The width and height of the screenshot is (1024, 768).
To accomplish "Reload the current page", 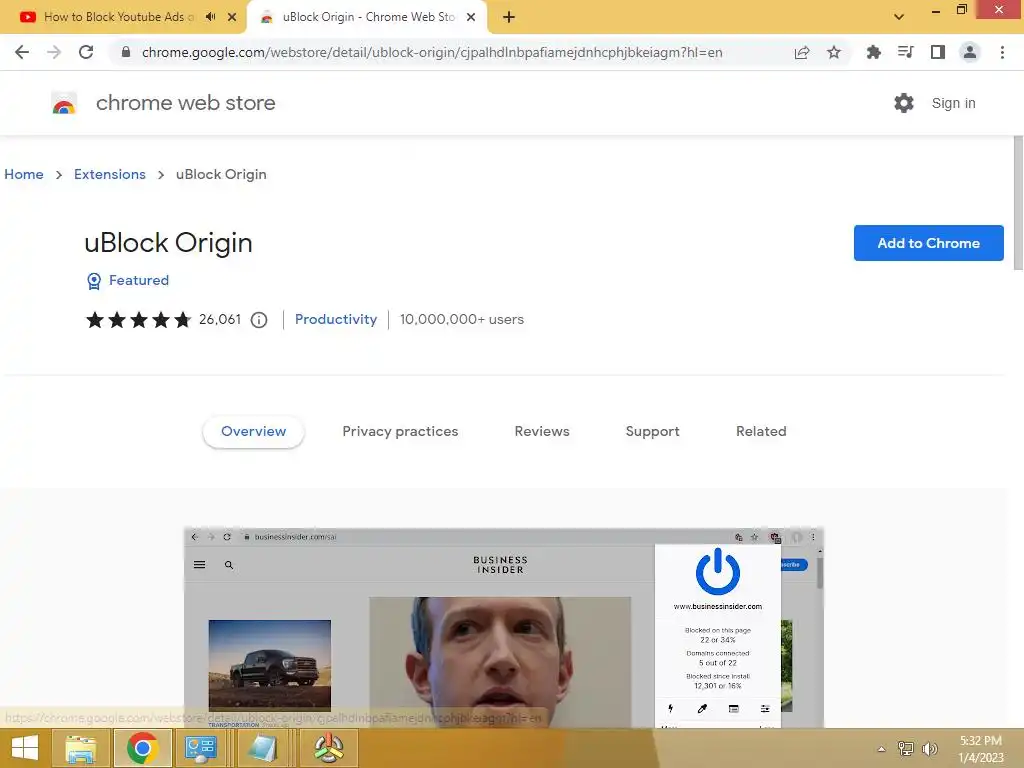I will 86,52.
